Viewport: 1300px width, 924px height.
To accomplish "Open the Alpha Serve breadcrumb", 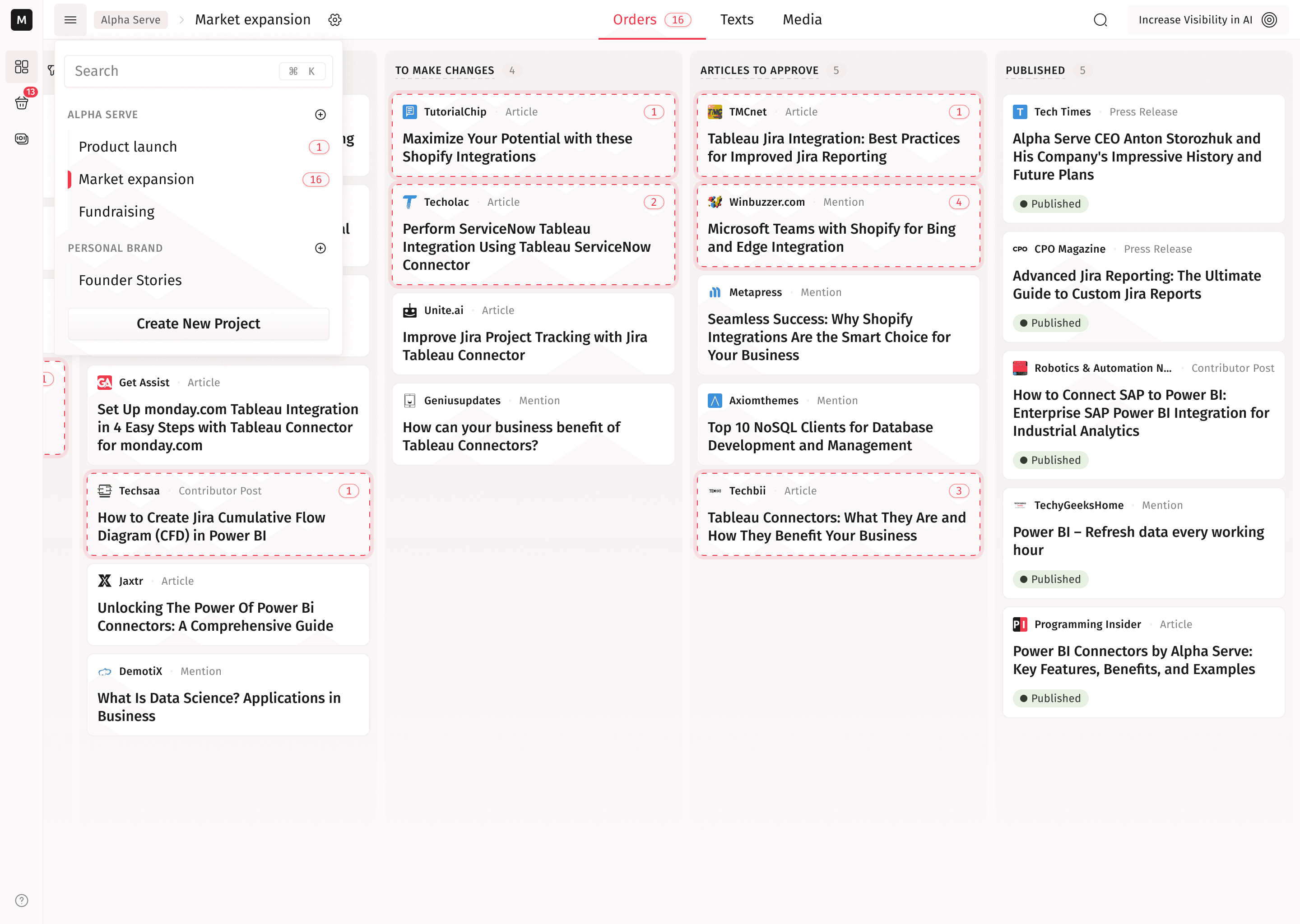I will [130, 19].
